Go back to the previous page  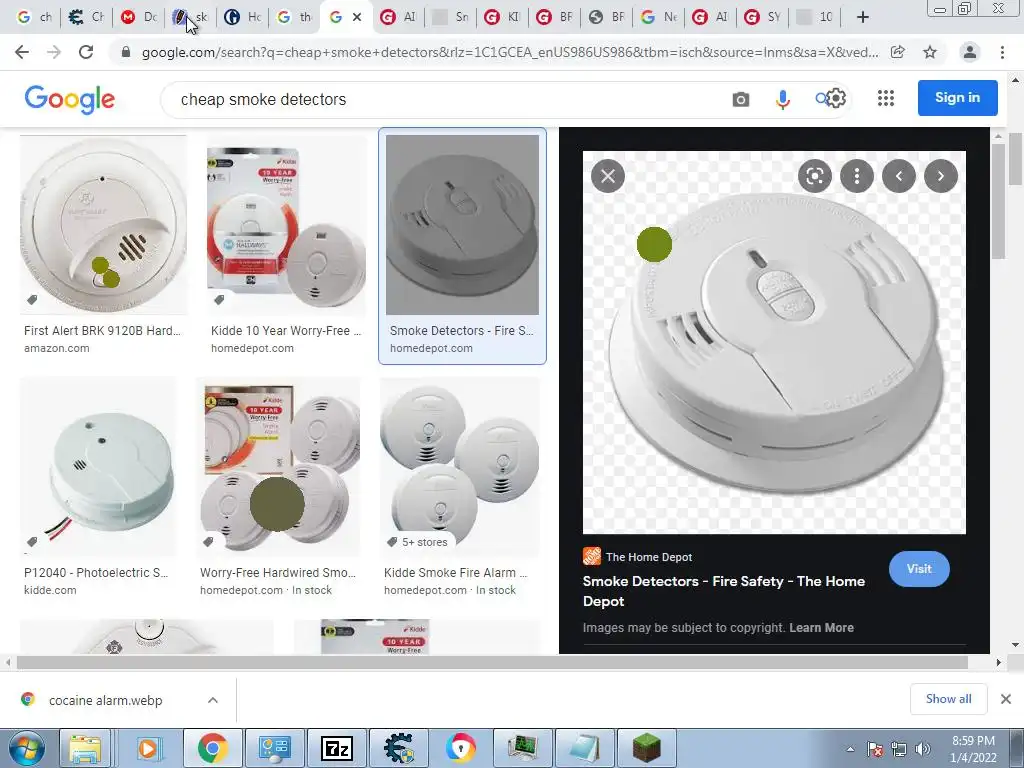tap(22, 52)
